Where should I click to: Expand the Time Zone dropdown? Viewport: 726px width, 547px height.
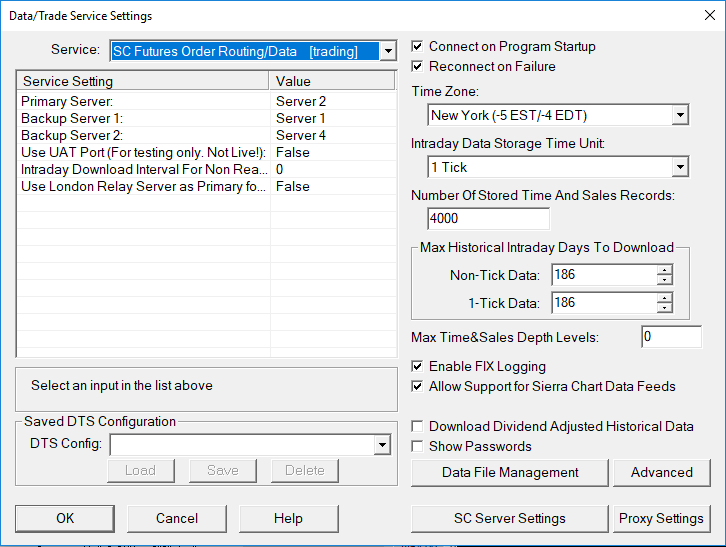[x=680, y=115]
